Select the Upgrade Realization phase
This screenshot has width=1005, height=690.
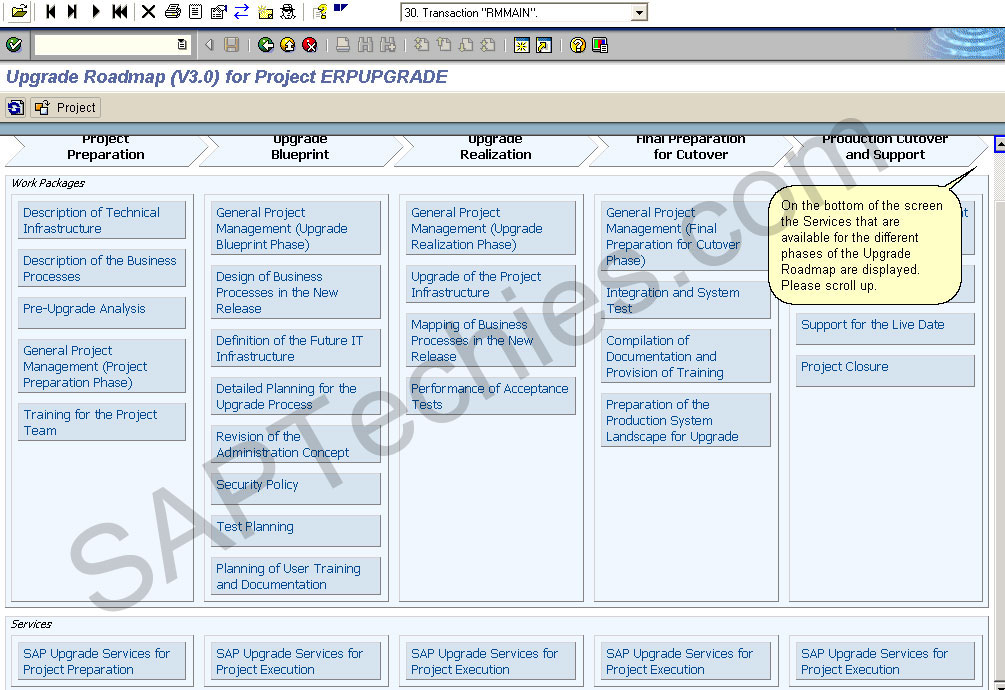pyautogui.click(x=495, y=151)
